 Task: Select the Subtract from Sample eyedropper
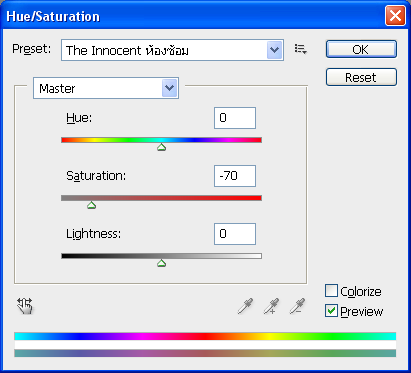coord(297,306)
